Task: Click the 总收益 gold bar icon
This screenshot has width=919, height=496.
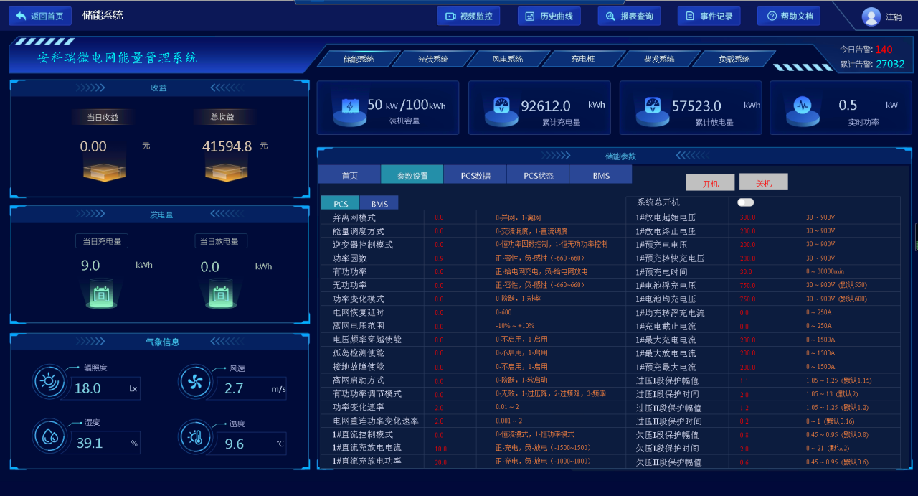Action: (x=226, y=172)
